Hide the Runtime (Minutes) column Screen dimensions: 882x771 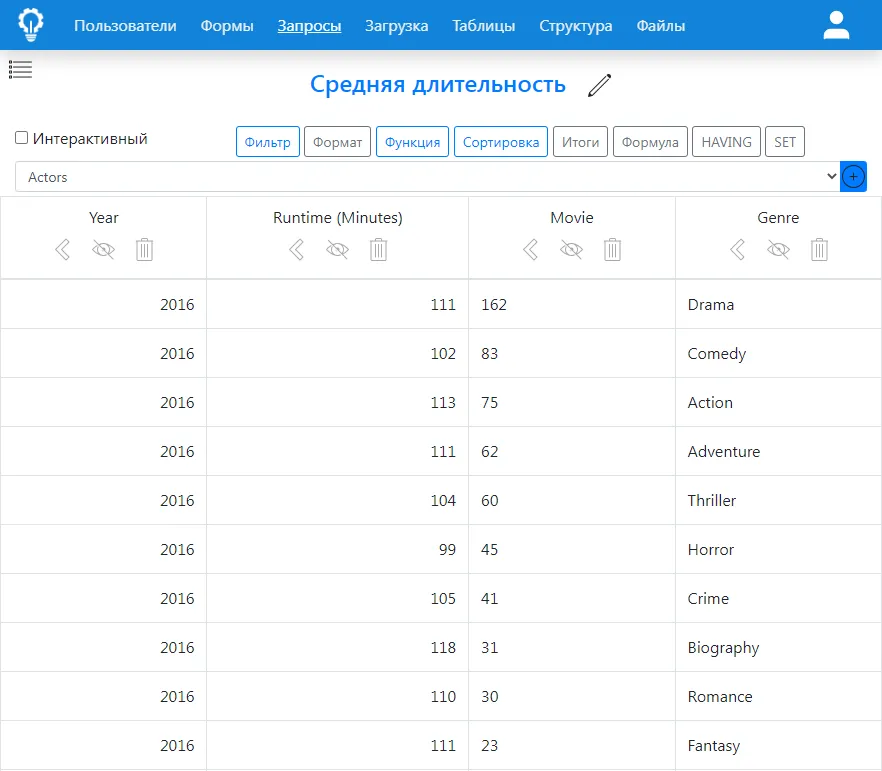(338, 249)
